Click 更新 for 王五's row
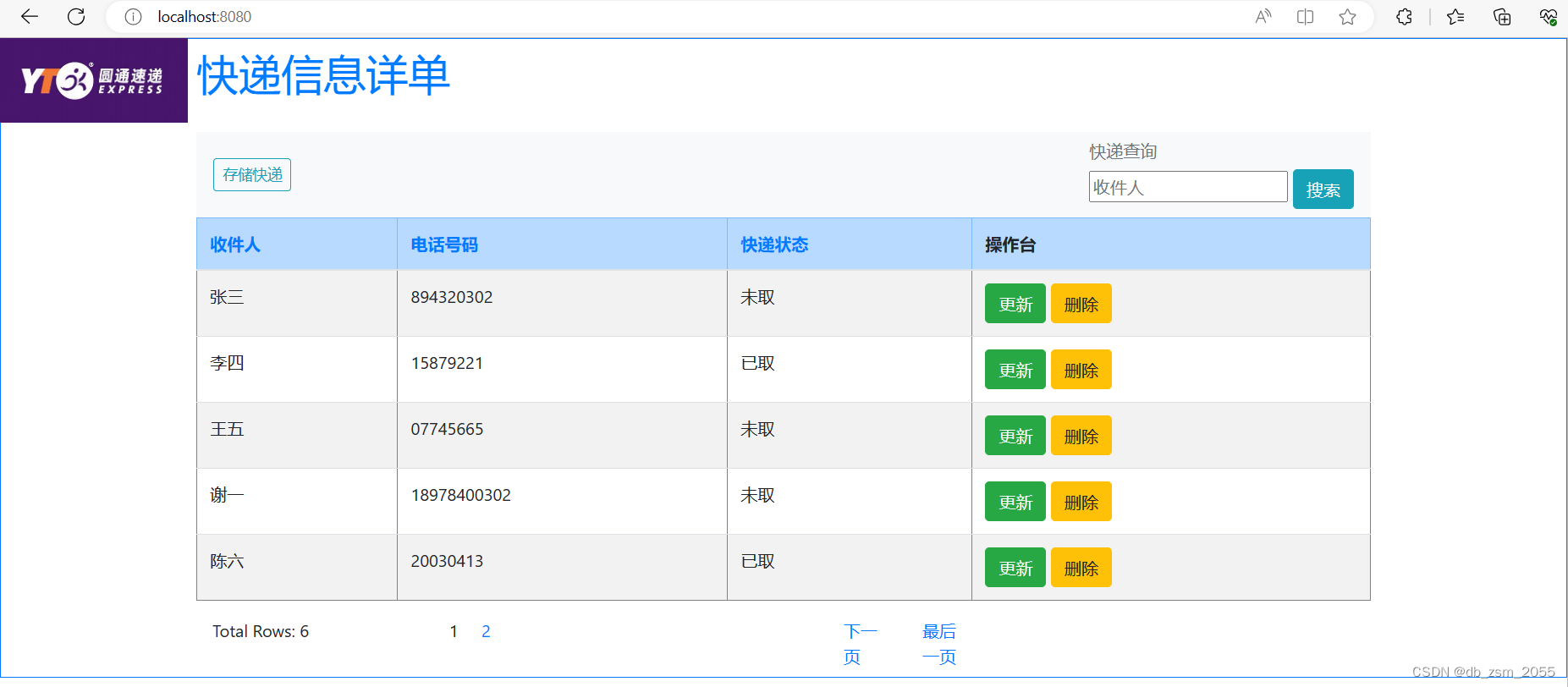1568x687 pixels. click(1015, 436)
